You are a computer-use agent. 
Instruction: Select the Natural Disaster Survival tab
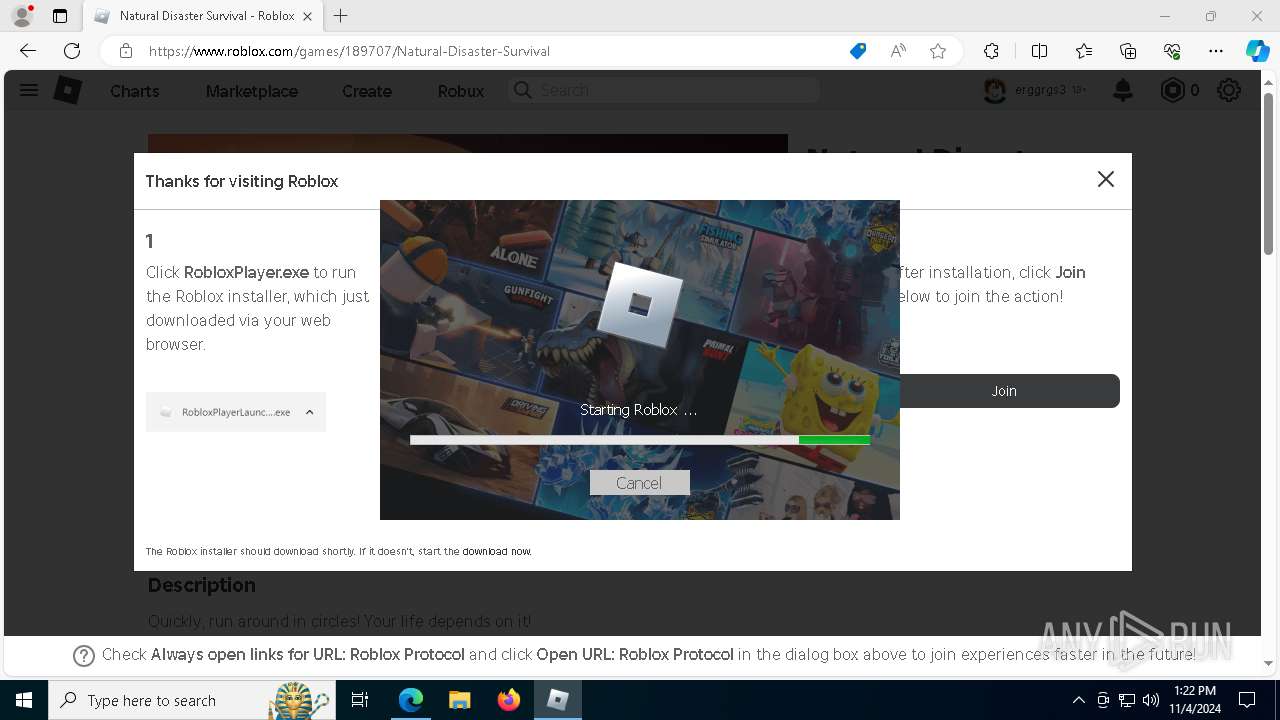click(203, 16)
